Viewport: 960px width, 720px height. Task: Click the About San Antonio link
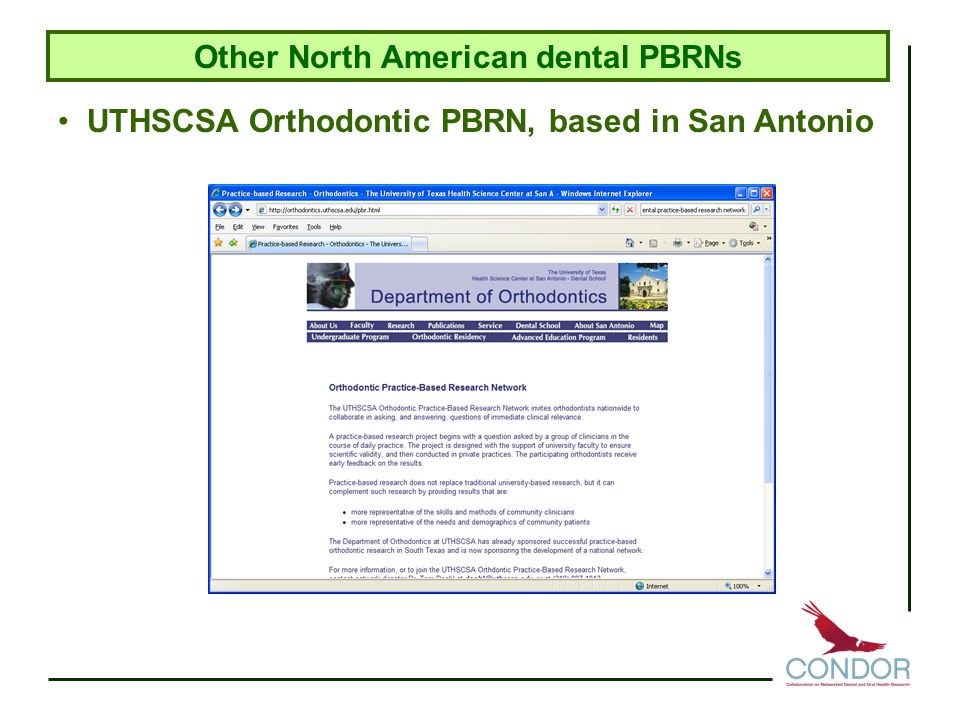(x=604, y=326)
